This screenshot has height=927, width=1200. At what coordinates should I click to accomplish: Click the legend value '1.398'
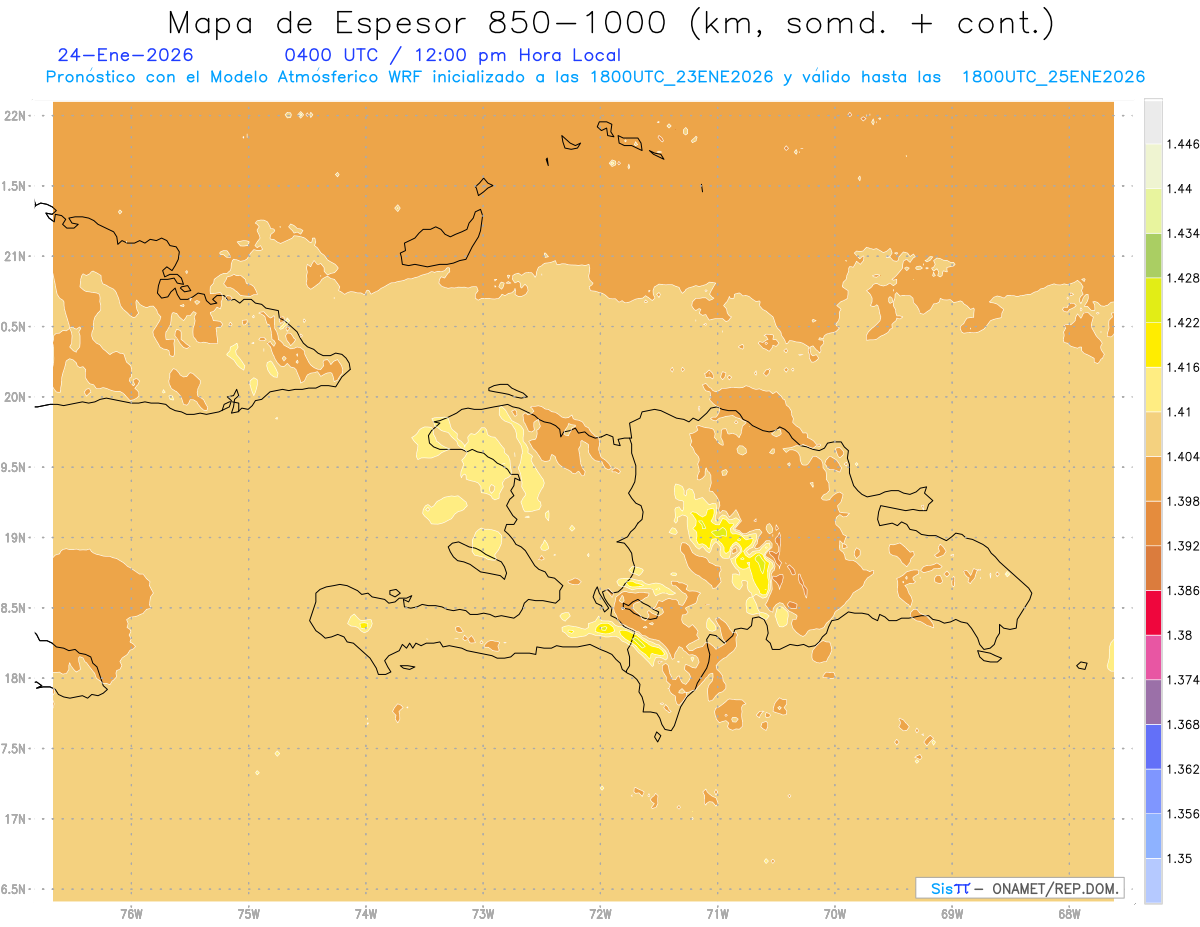1184,501
